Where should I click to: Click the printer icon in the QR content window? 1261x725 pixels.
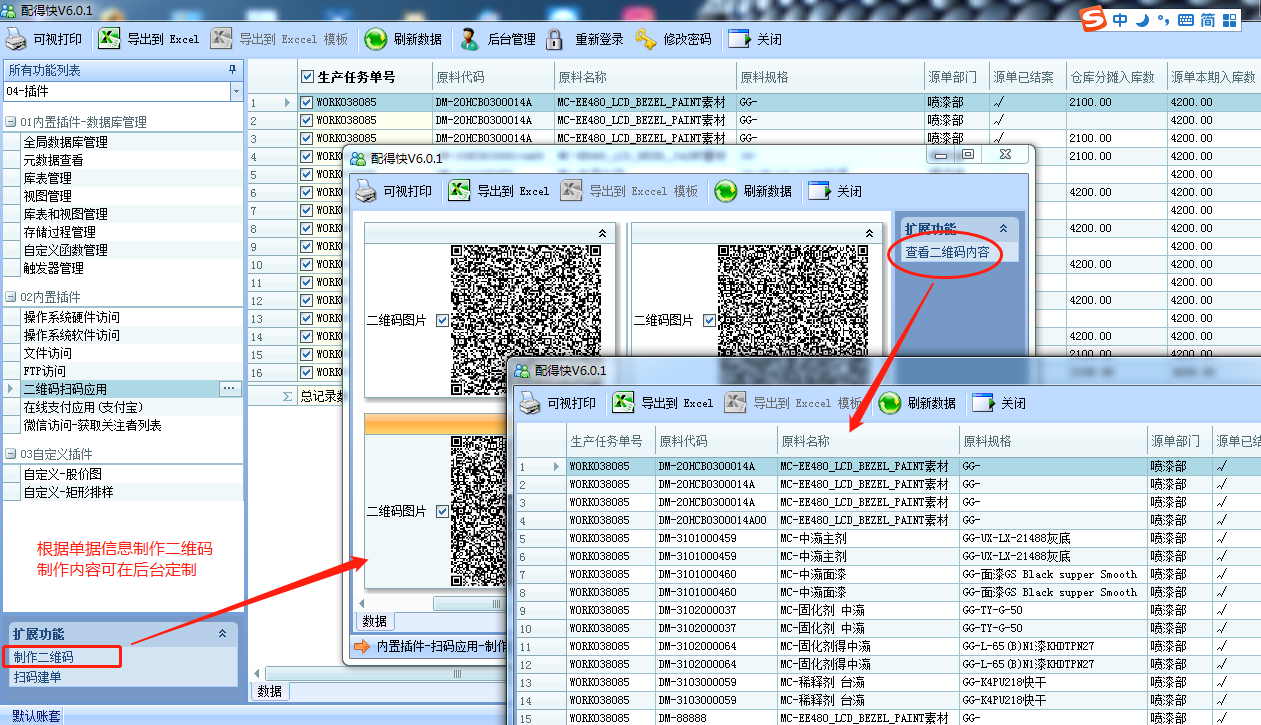[x=530, y=403]
